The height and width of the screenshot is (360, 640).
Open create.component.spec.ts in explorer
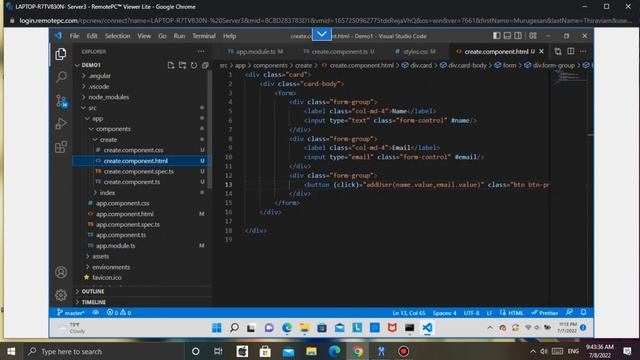click(x=138, y=171)
